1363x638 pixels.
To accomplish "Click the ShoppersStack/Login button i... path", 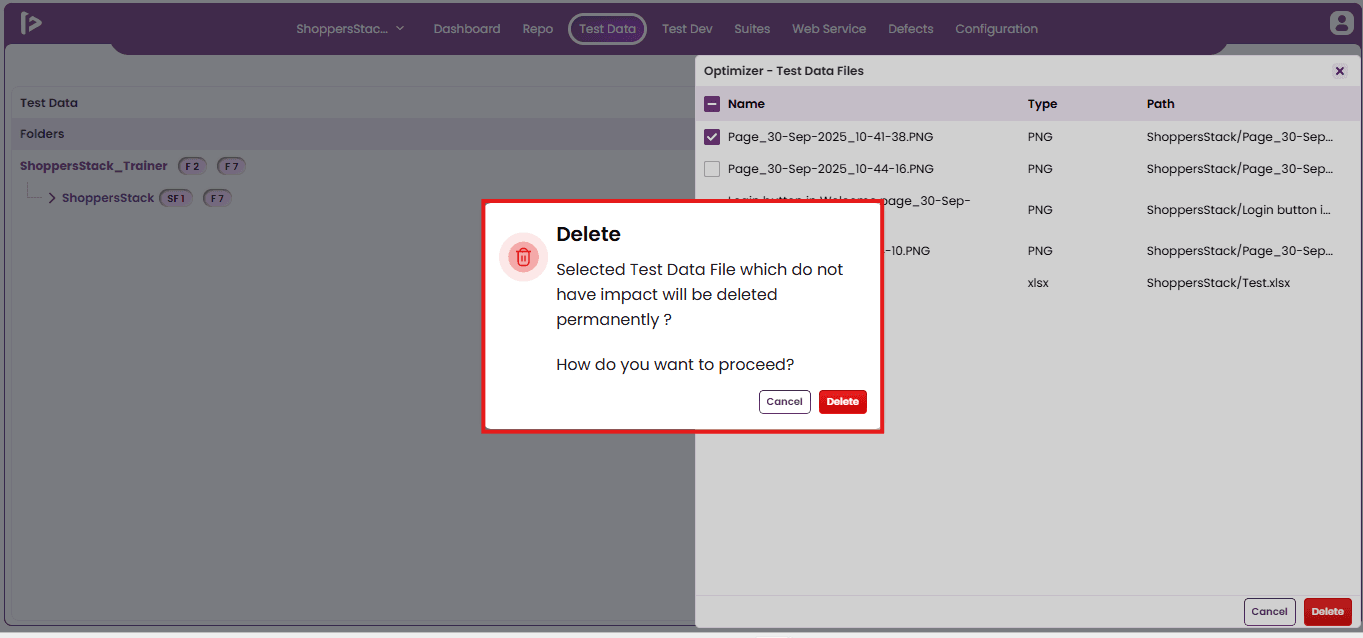I will (1239, 210).
